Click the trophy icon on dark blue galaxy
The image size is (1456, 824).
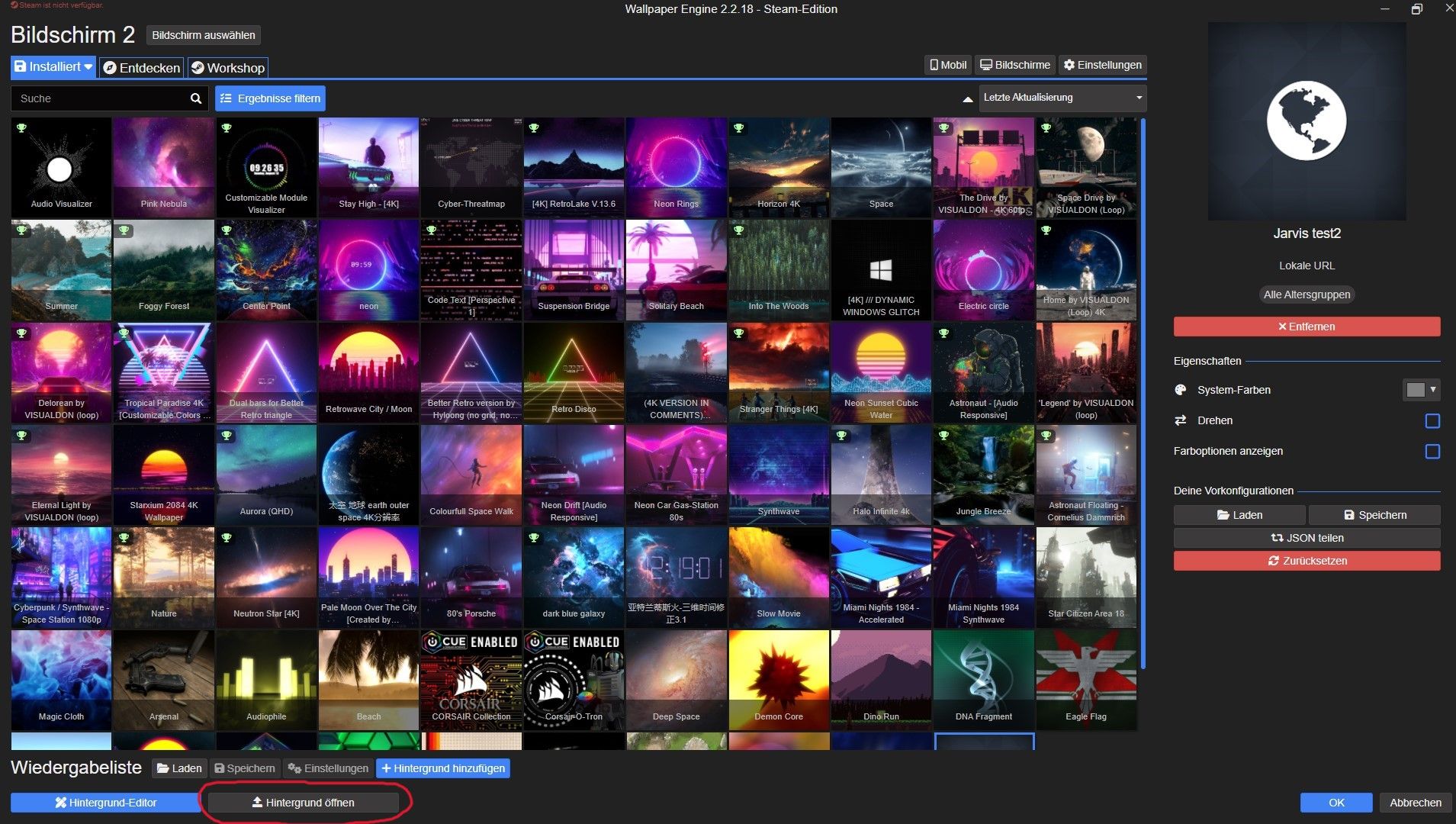click(x=534, y=538)
